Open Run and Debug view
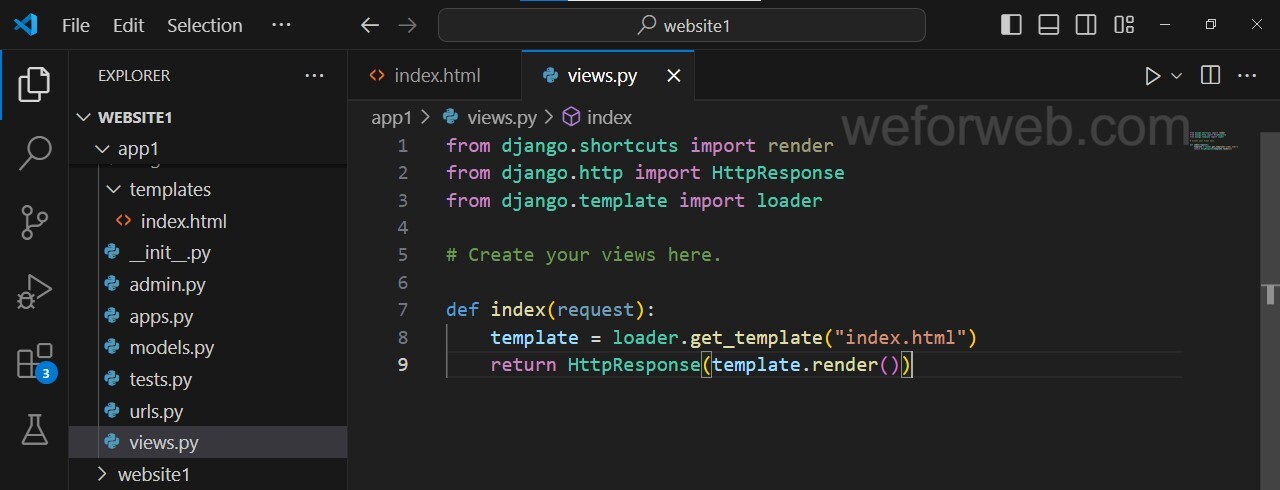 click(34, 291)
